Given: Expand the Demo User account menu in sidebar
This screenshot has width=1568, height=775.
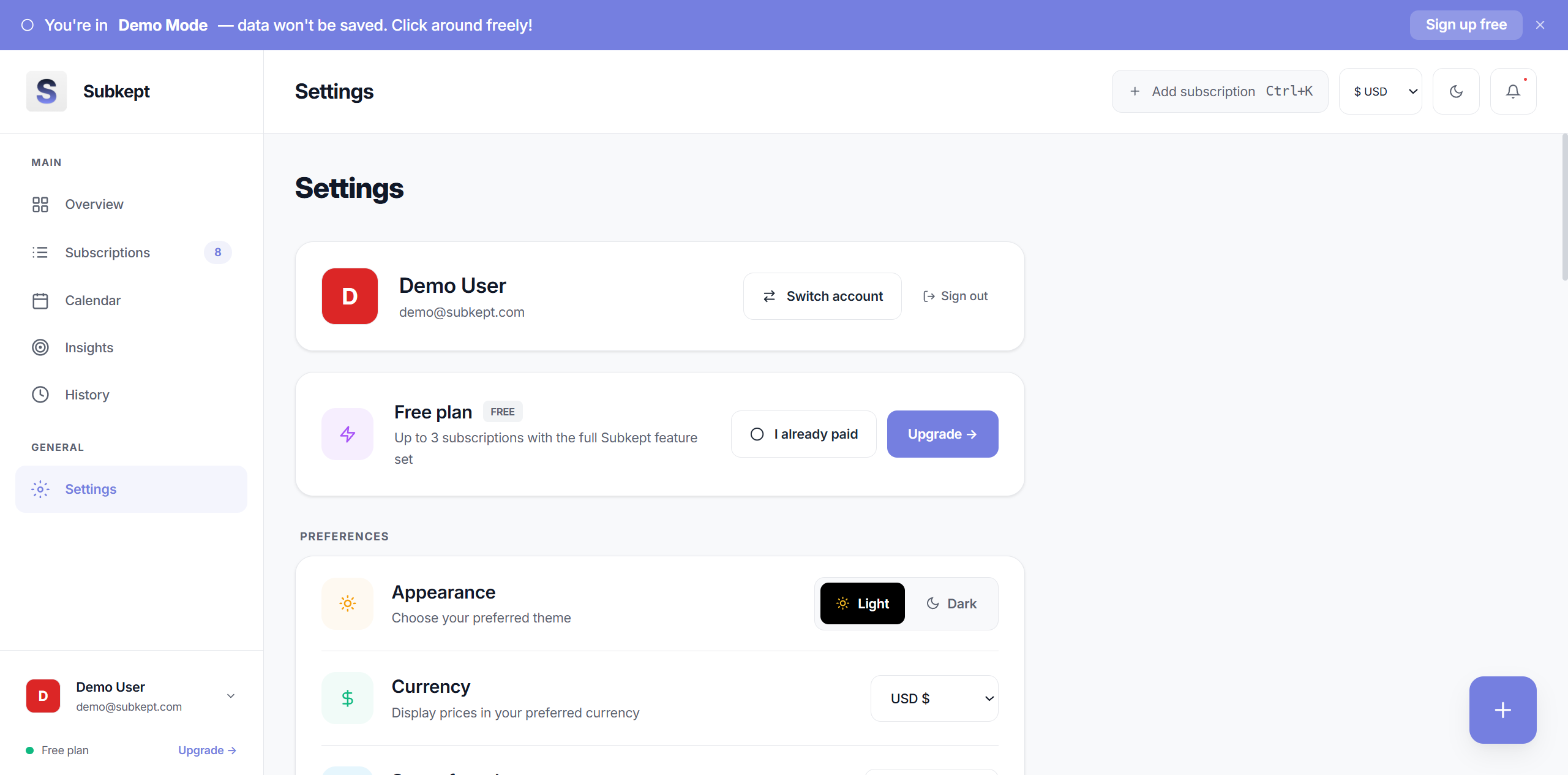Looking at the screenshot, I should [231, 696].
